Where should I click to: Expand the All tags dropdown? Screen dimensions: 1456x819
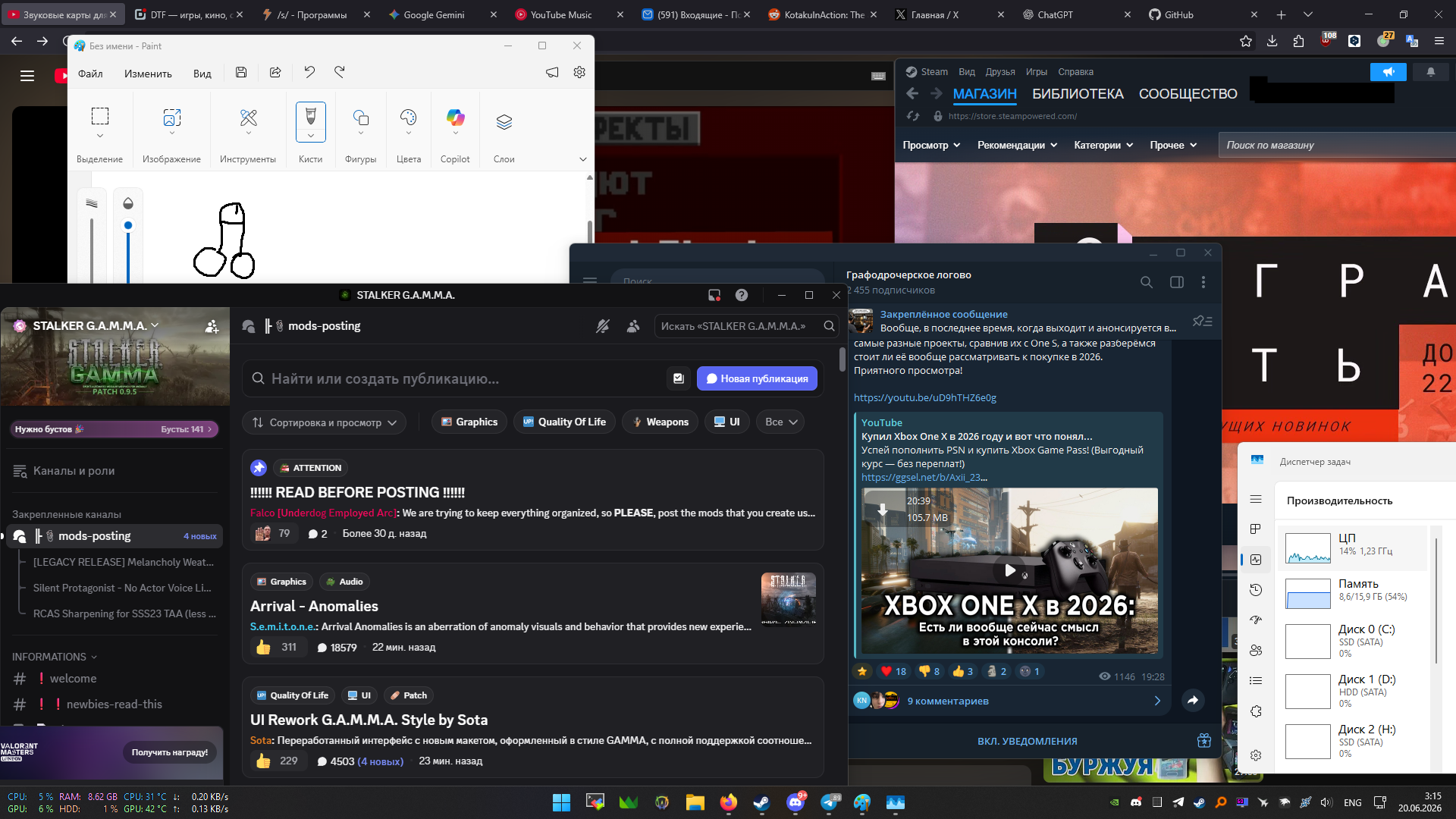pos(780,422)
